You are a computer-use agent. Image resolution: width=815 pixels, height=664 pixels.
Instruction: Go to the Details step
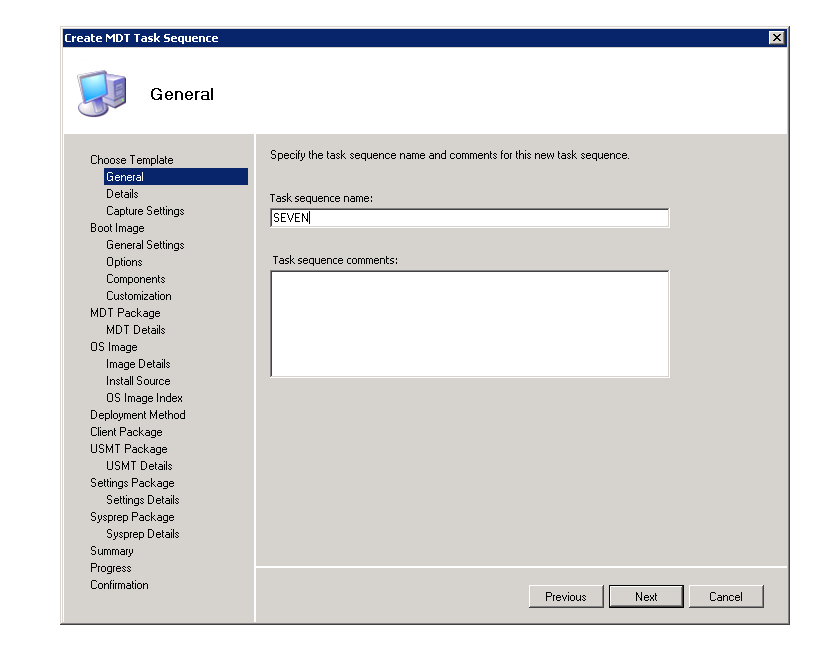pos(122,194)
